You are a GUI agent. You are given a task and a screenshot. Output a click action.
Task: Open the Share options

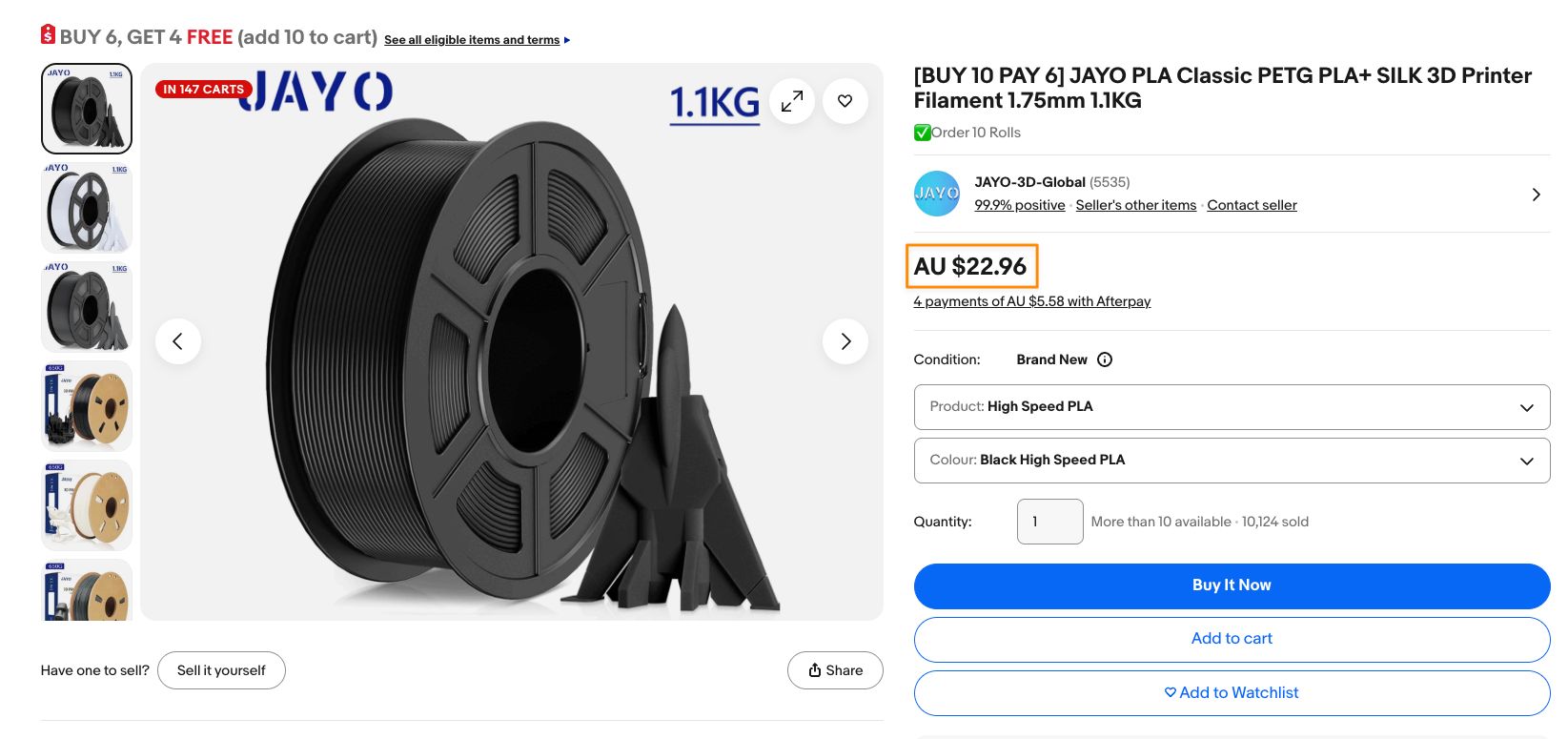(835, 669)
